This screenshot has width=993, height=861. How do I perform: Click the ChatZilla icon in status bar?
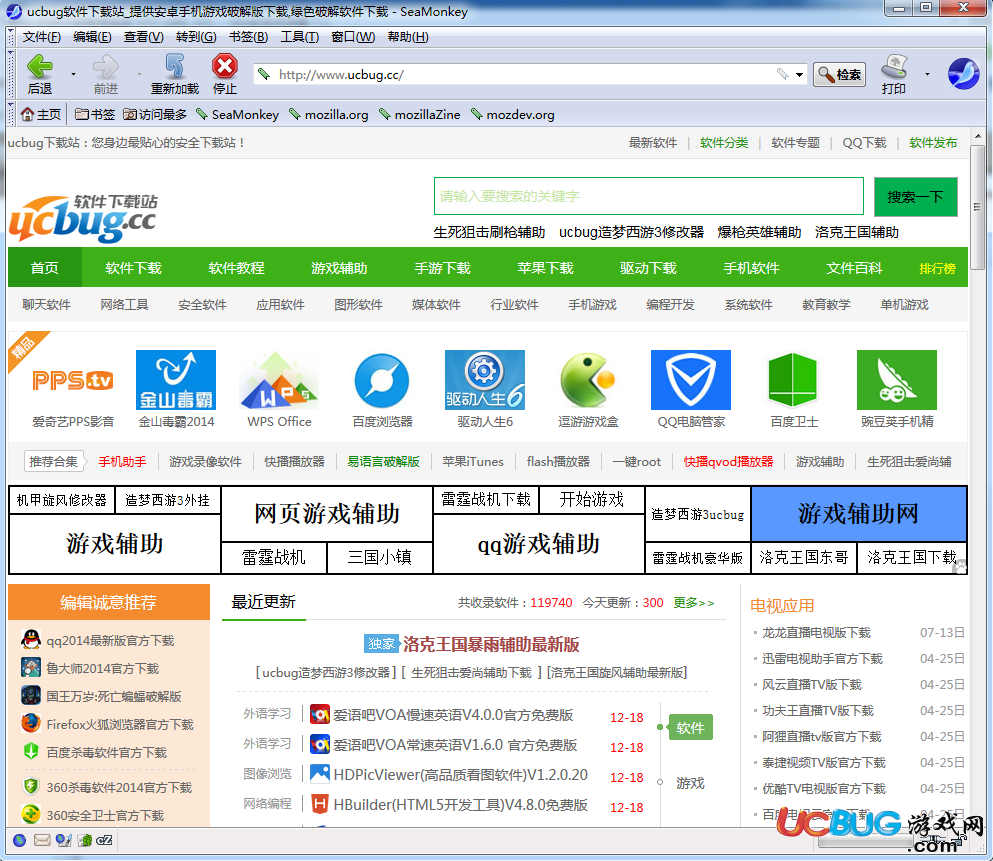104,840
